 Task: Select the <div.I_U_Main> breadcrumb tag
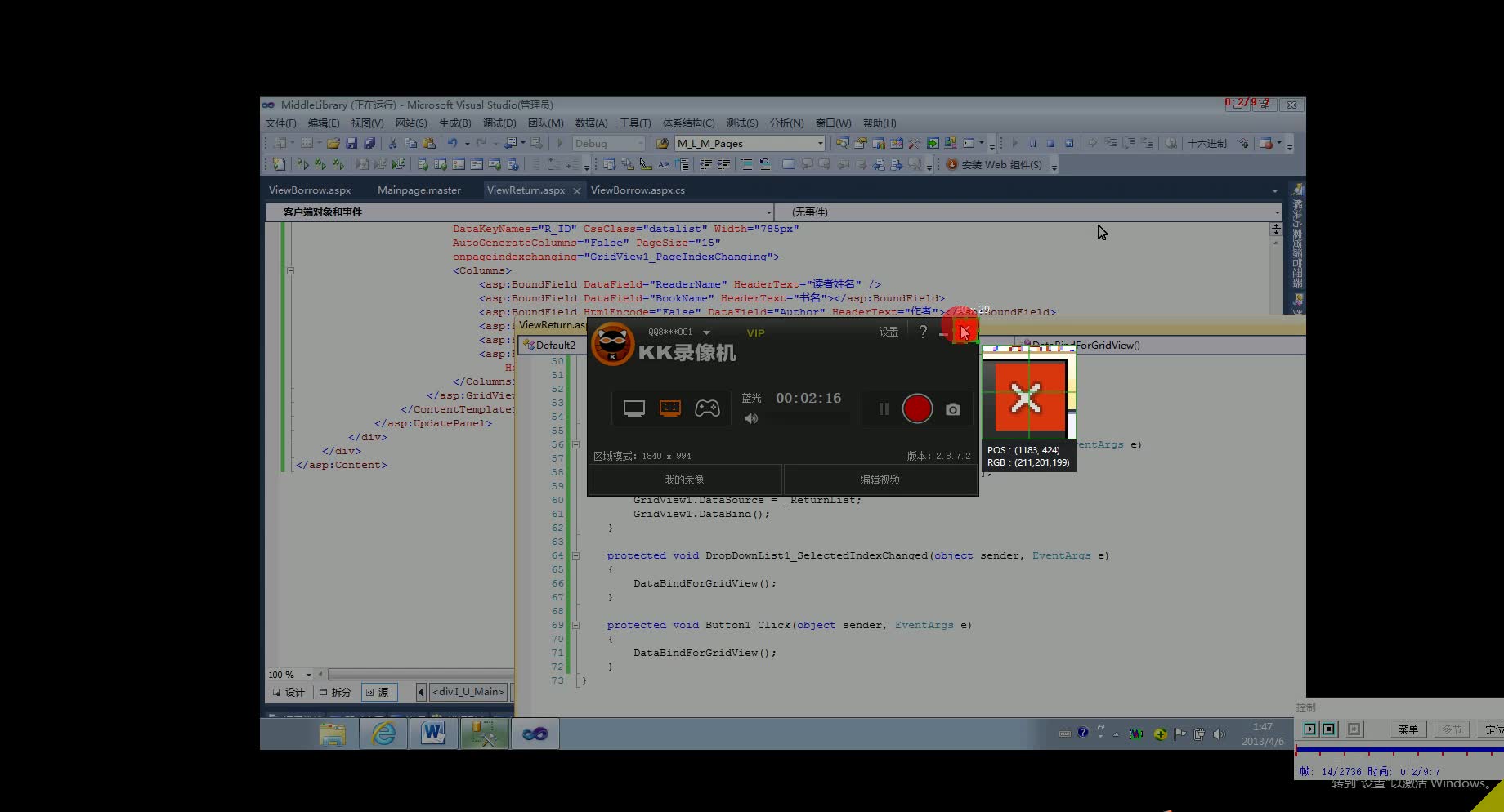click(x=468, y=692)
